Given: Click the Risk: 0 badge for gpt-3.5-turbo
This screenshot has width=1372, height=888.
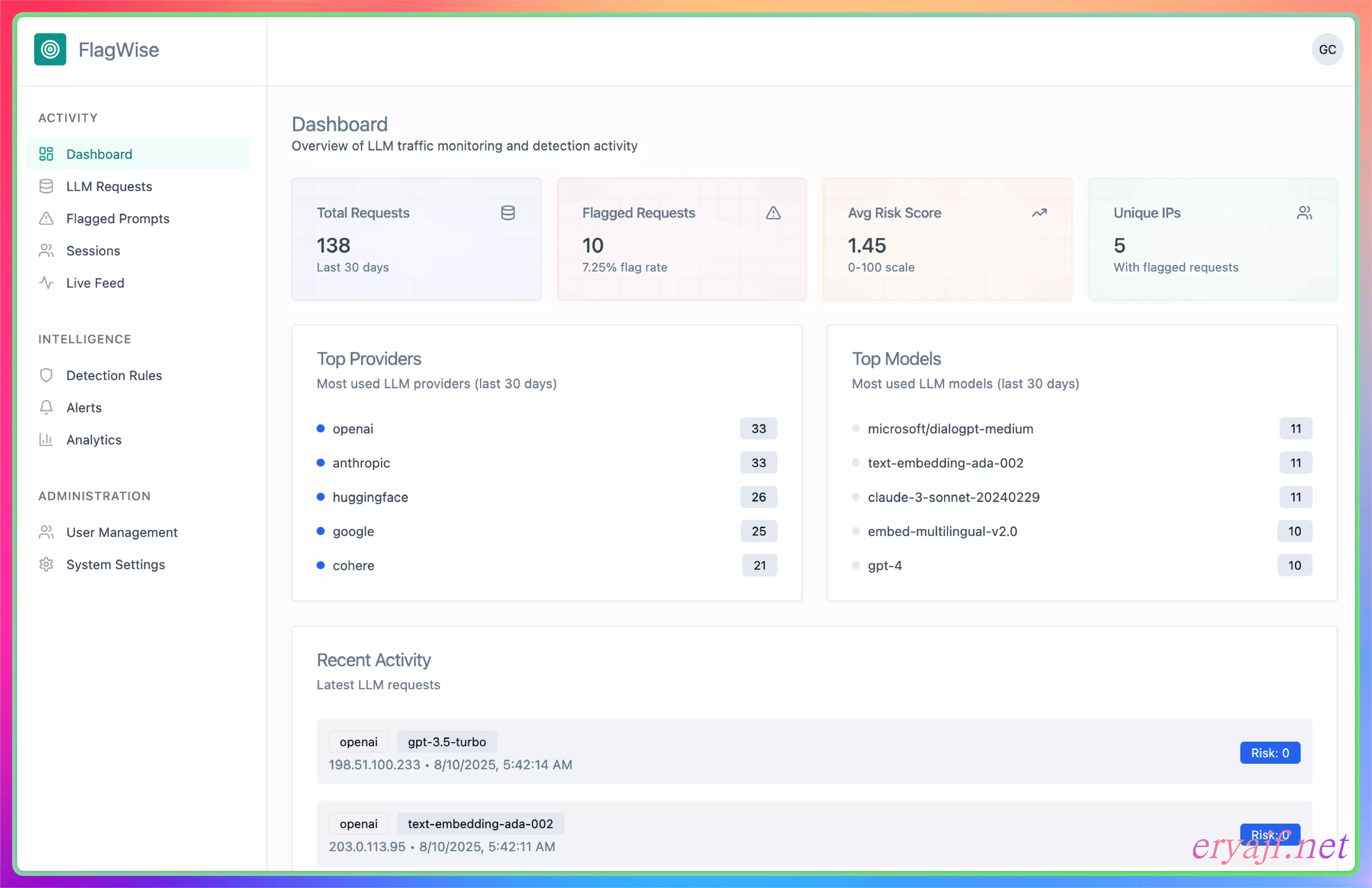Looking at the screenshot, I should point(1269,752).
